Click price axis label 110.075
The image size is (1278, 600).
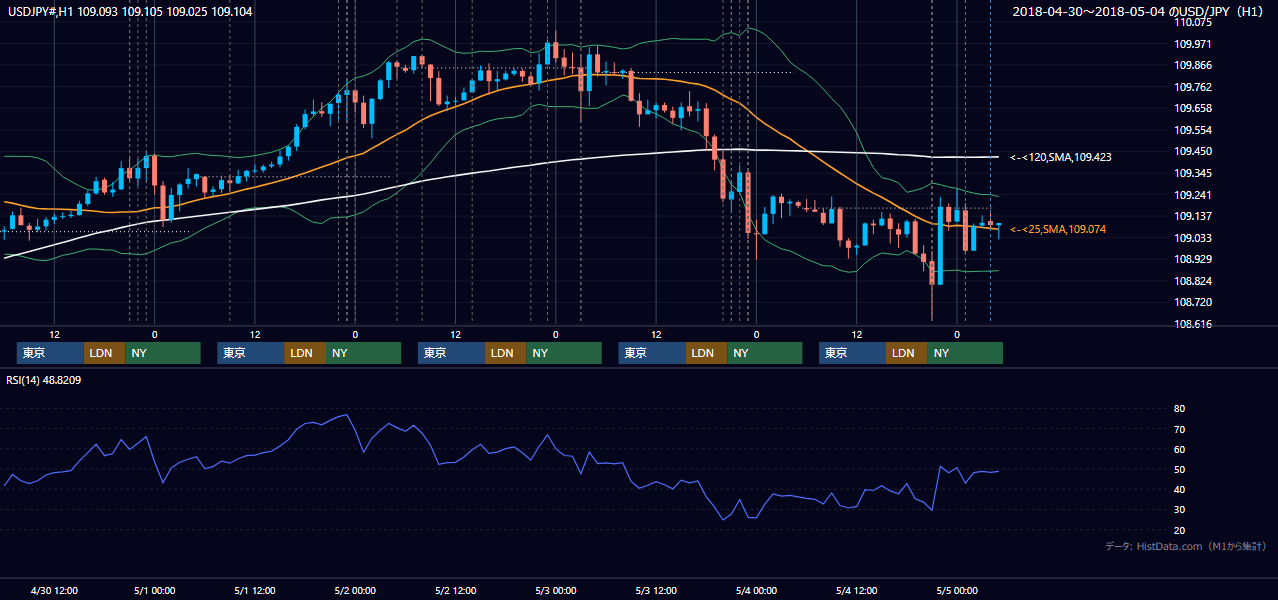point(1194,22)
